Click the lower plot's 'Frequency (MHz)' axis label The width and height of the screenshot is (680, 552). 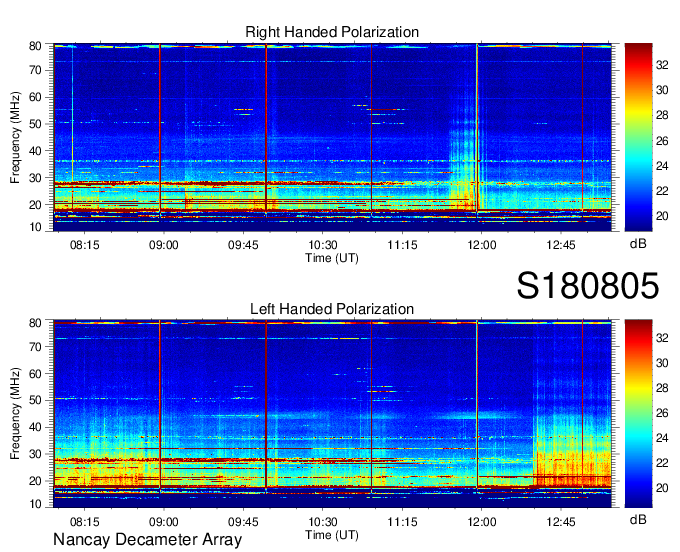click(x=15, y=414)
